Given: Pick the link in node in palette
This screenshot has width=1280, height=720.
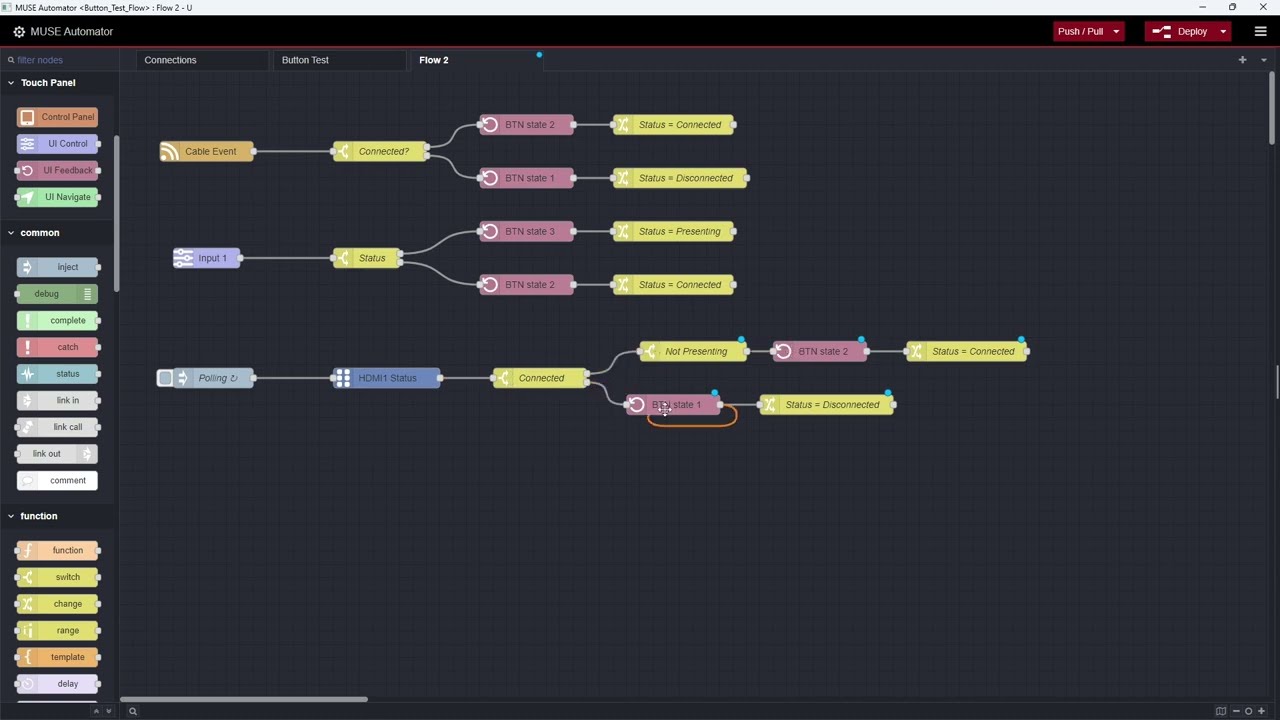Looking at the screenshot, I should tap(57, 400).
